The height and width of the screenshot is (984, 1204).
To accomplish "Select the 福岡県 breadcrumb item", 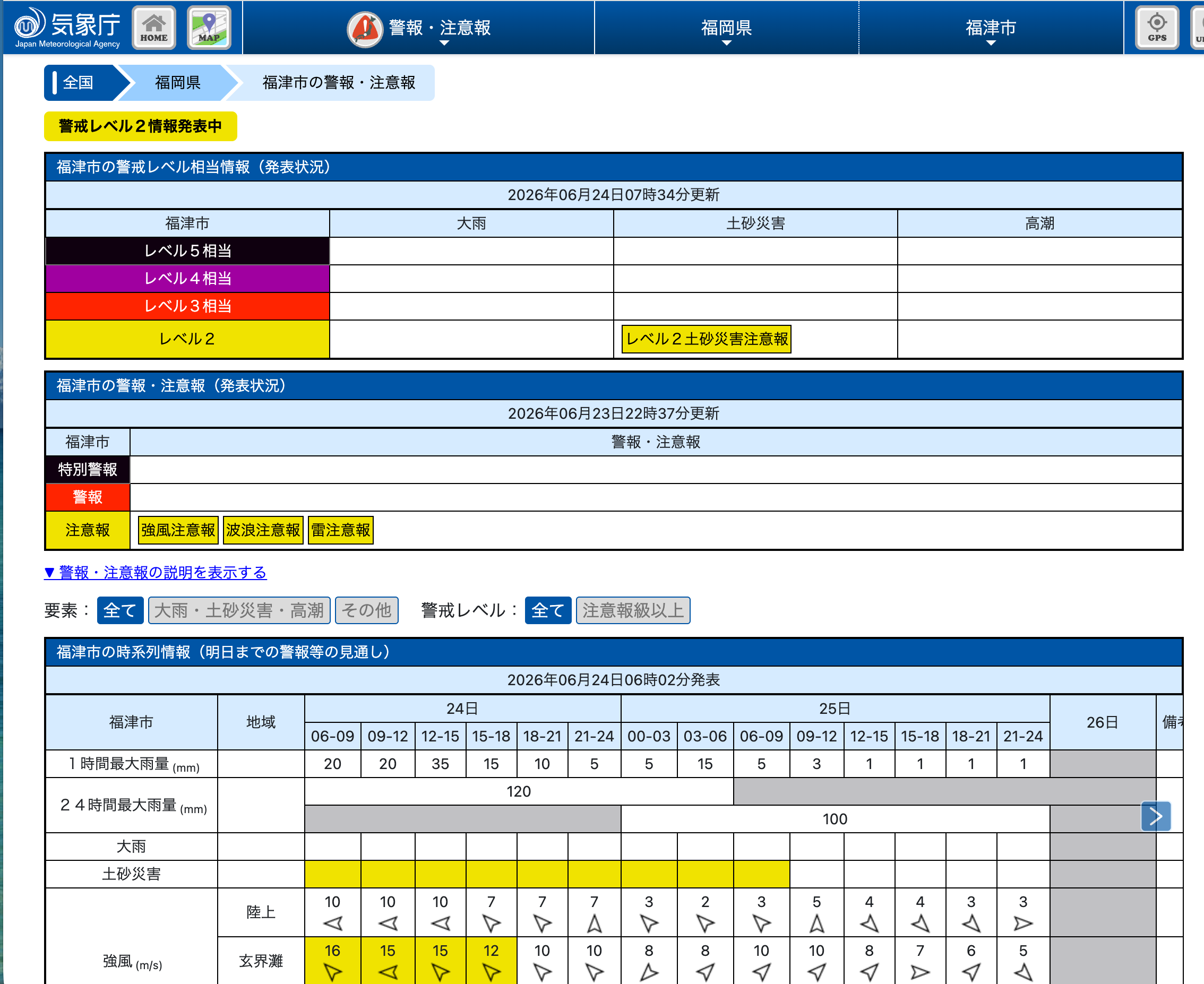I will pyautogui.click(x=177, y=83).
